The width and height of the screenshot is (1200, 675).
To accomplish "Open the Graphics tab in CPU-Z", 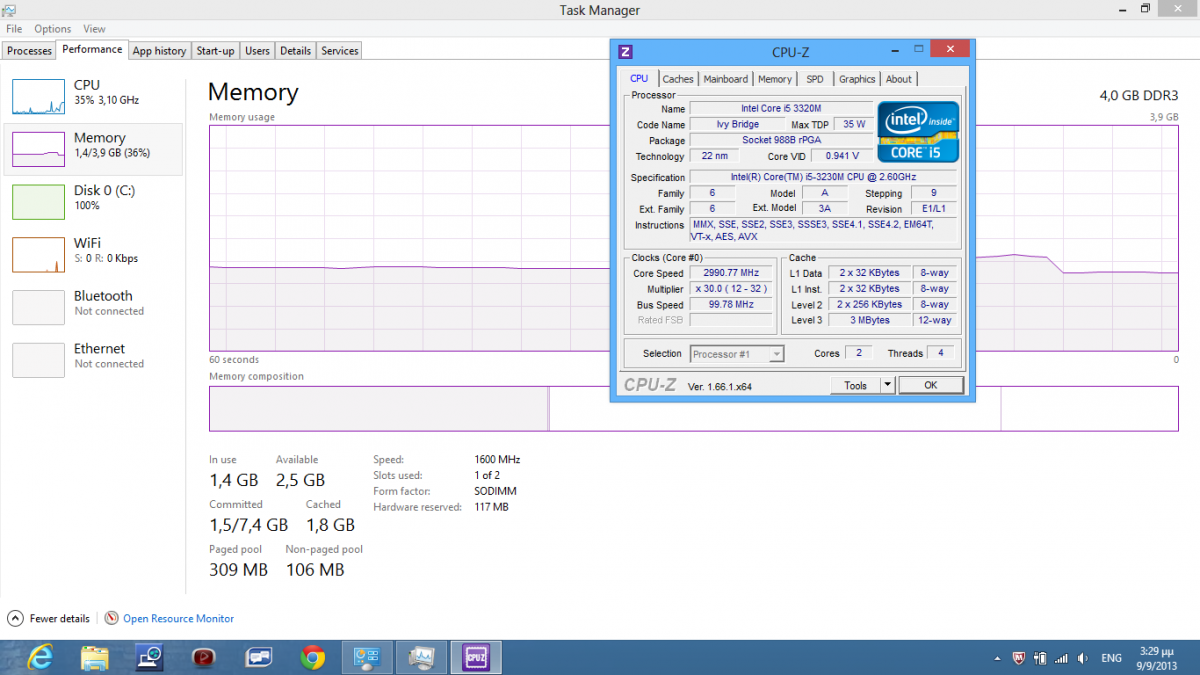I will (857, 79).
